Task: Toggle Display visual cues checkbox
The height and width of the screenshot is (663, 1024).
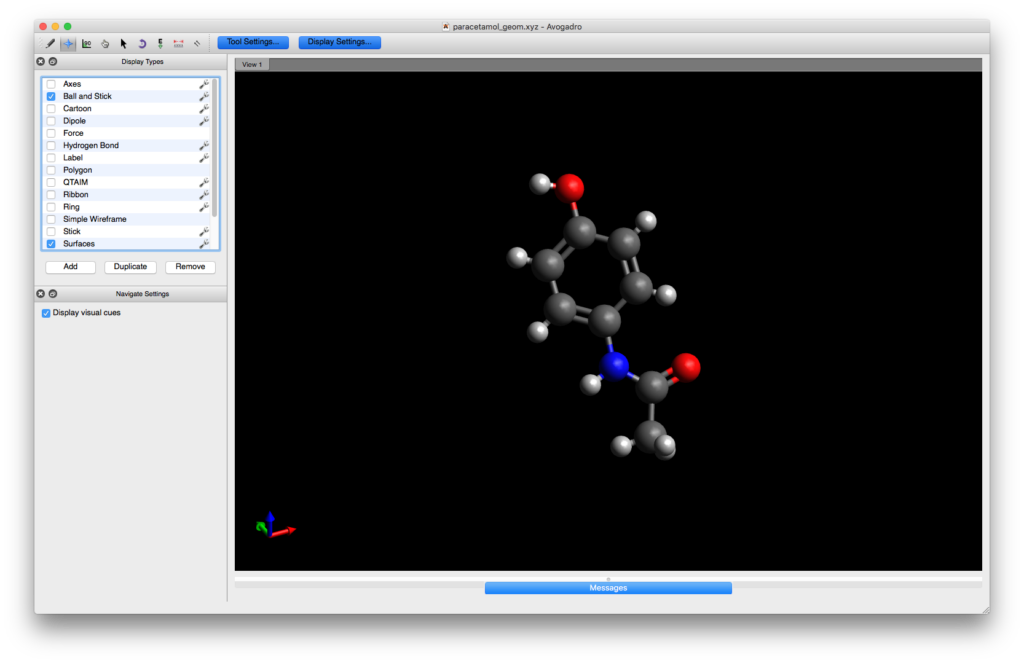Action: tap(46, 313)
